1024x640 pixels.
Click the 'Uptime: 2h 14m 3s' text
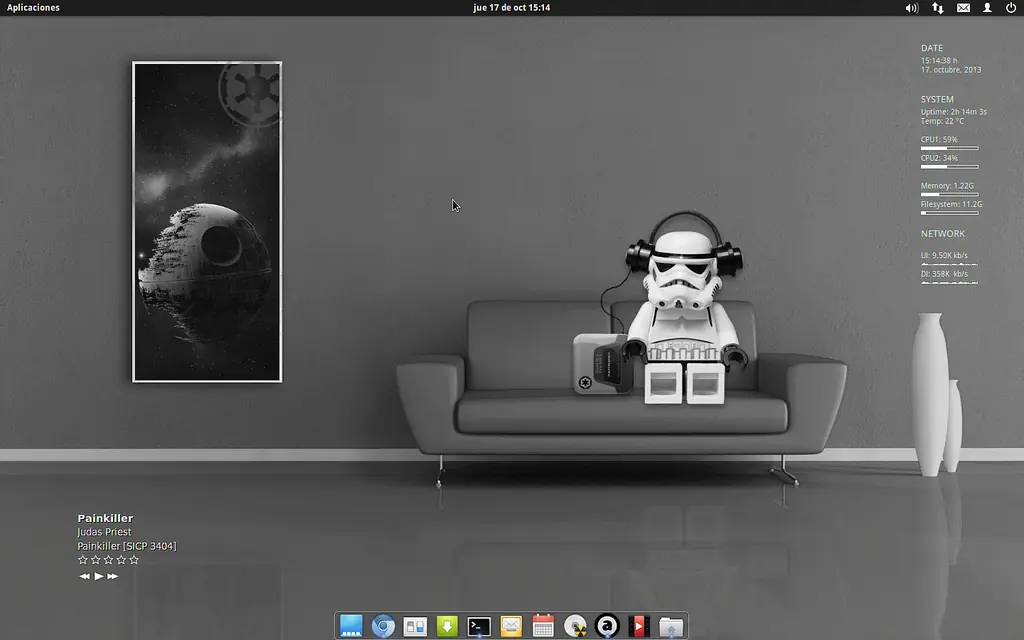953,112
